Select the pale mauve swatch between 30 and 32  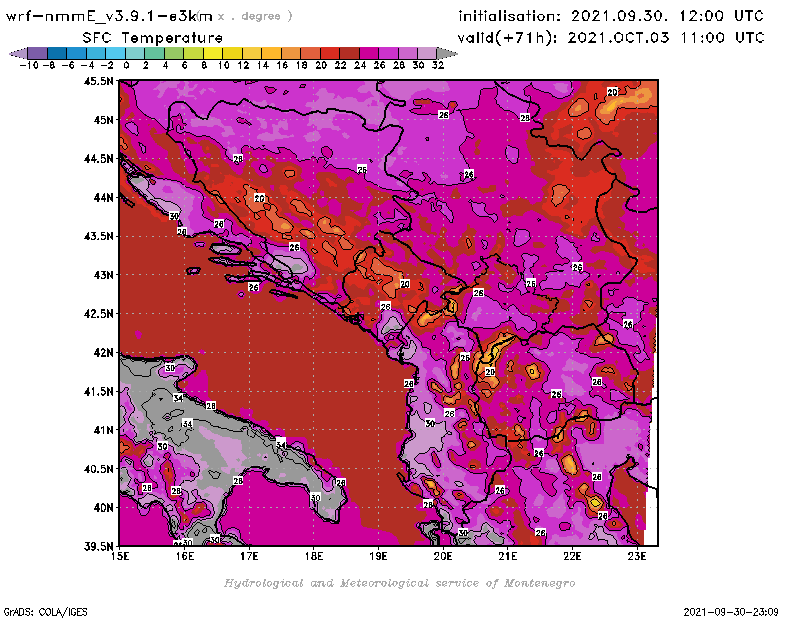[x=427, y=54]
